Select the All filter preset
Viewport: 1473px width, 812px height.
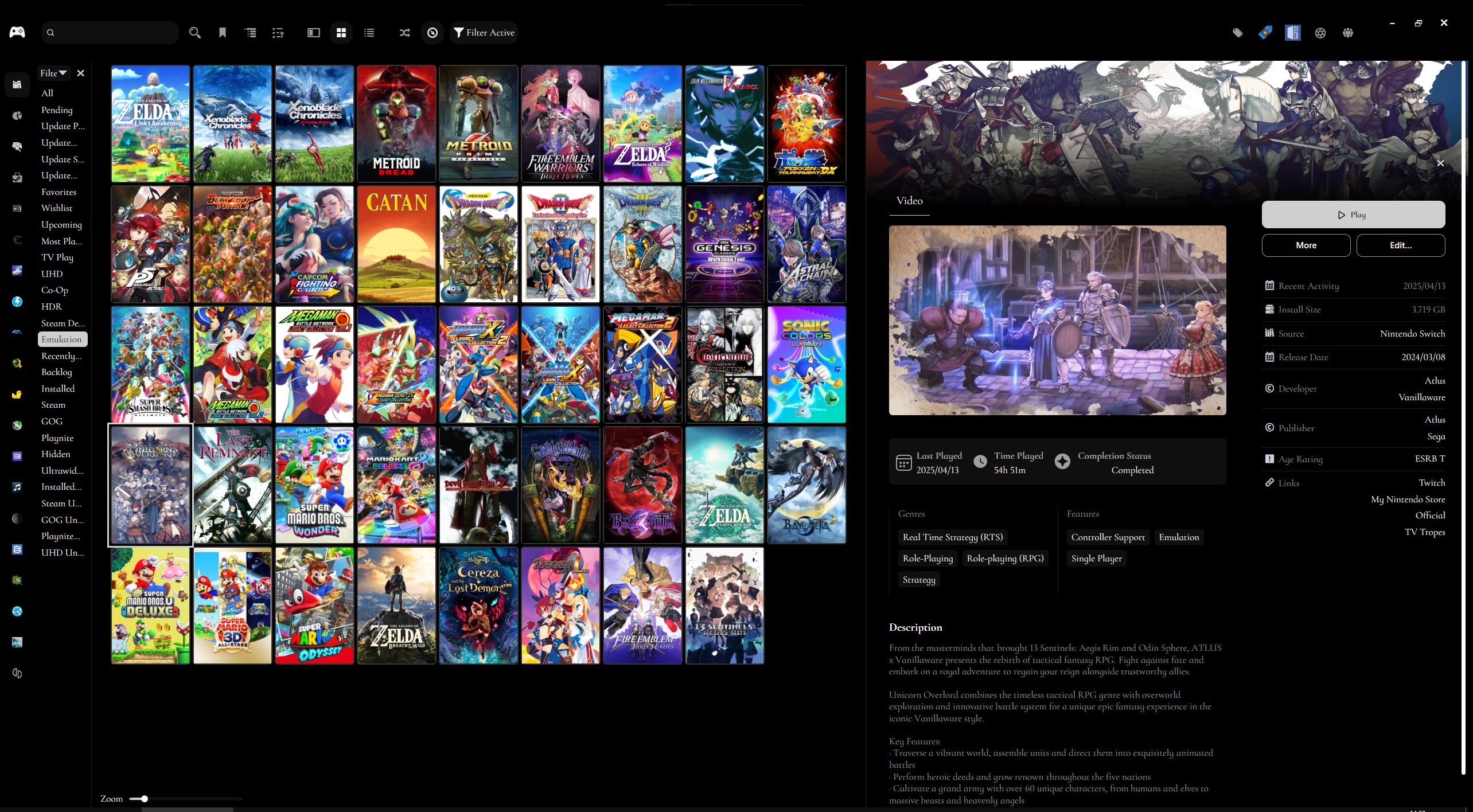pyautogui.click(x=47, y=93)
